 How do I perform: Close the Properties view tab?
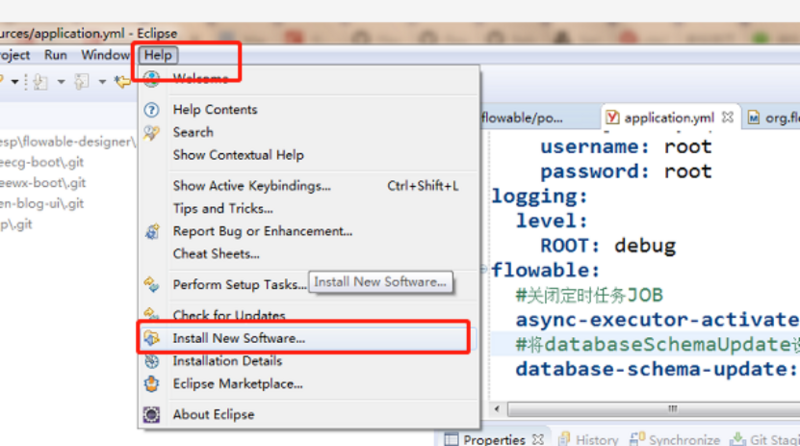[538, 439]
